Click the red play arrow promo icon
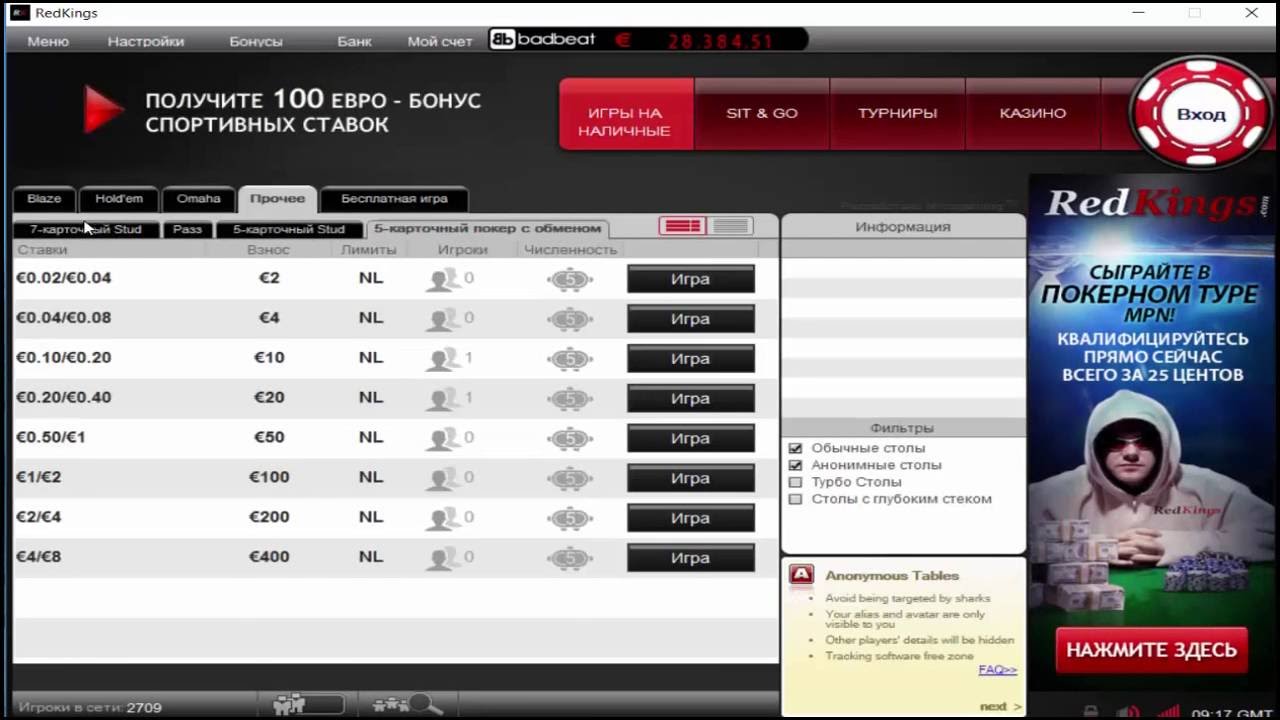The height and width of the screenshot is (720, 1280). [x=101, y=110]
